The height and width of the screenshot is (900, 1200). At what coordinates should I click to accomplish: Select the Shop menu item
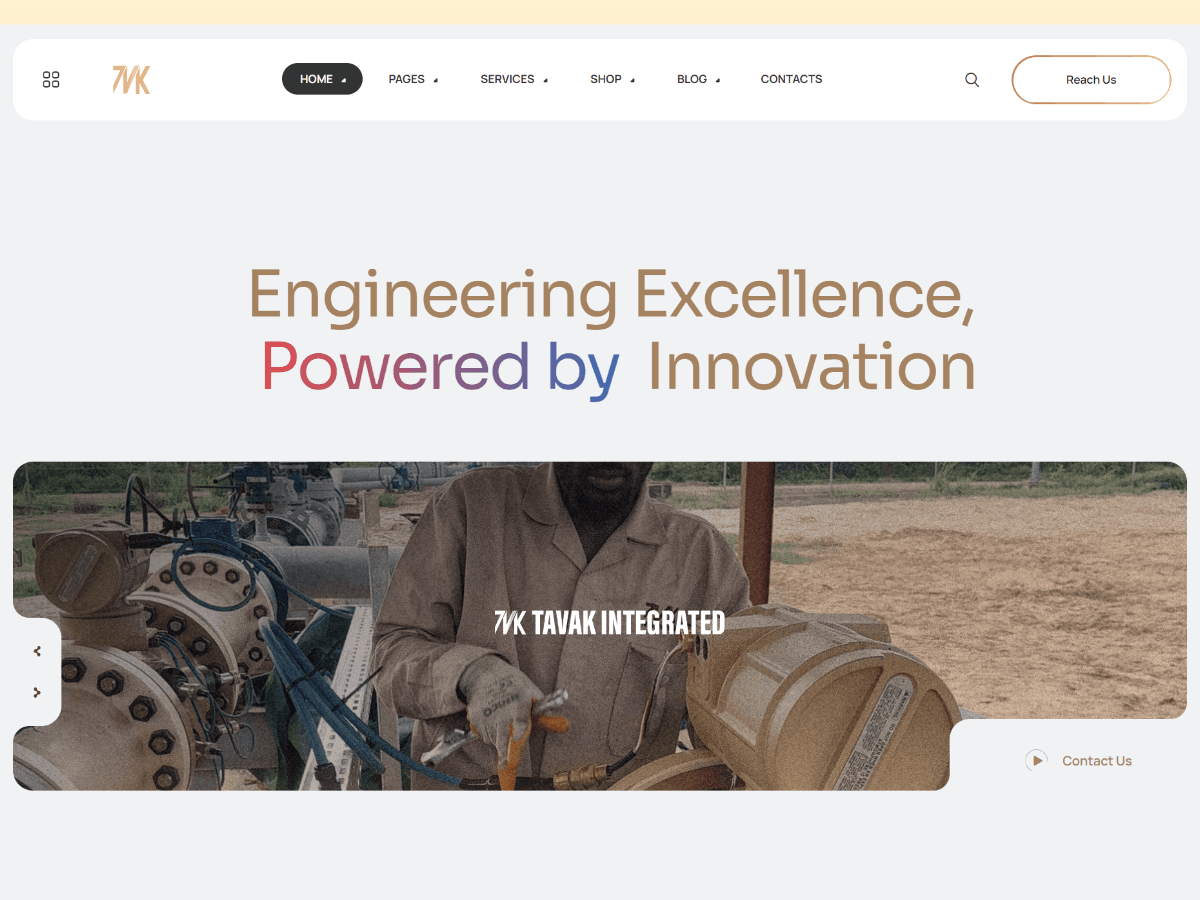[606, 79]
